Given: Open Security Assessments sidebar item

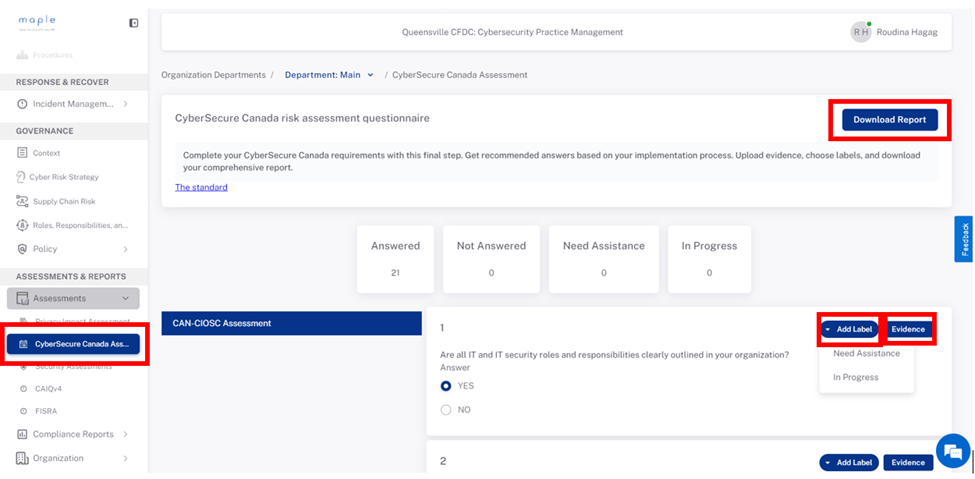Looking at the screenshot, I should tap(66, 367).
